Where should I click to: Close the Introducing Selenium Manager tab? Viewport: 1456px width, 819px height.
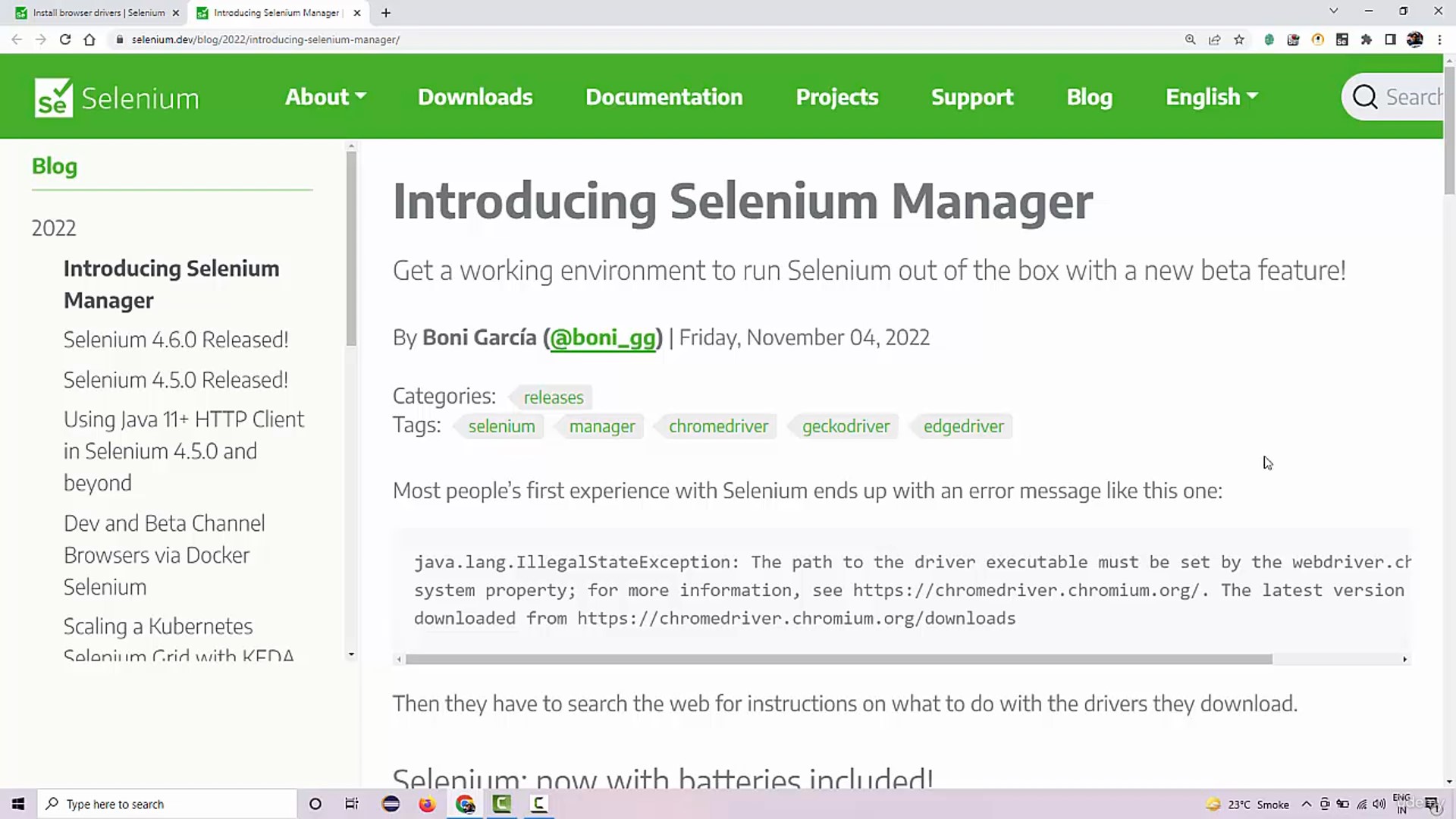357,13
